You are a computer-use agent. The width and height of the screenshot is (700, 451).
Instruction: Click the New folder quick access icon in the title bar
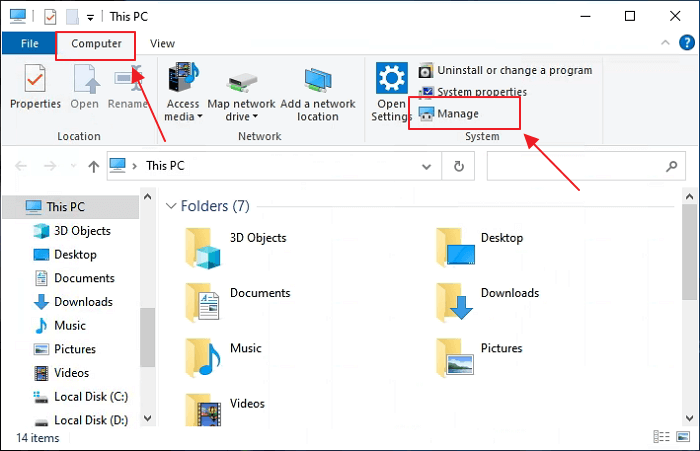pyautogui.click(x=72, y=17)
